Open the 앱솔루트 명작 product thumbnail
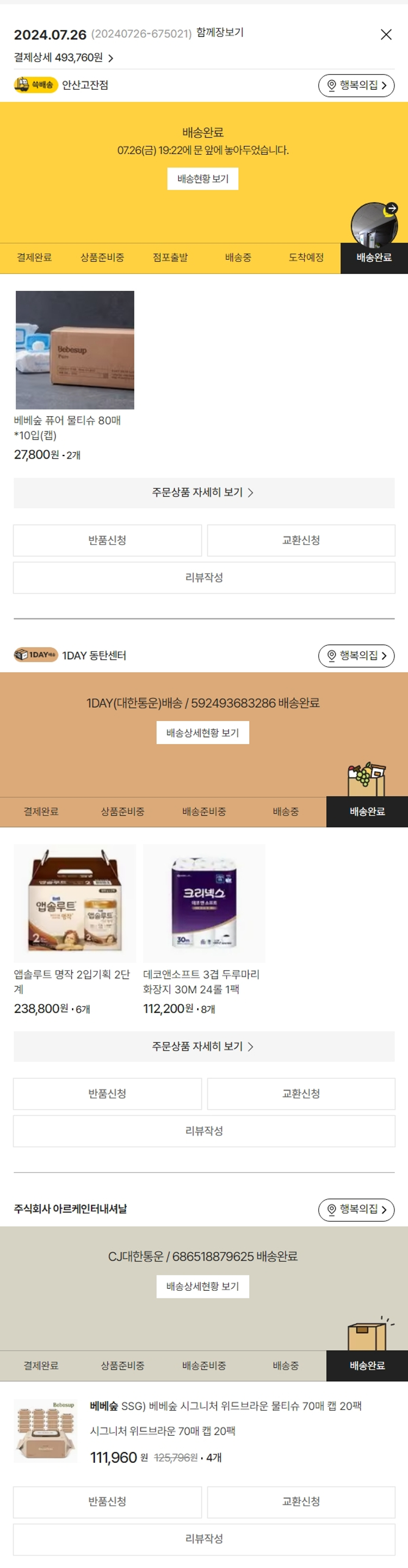The height and width of the screenshot is (1568, 408). 75,904
